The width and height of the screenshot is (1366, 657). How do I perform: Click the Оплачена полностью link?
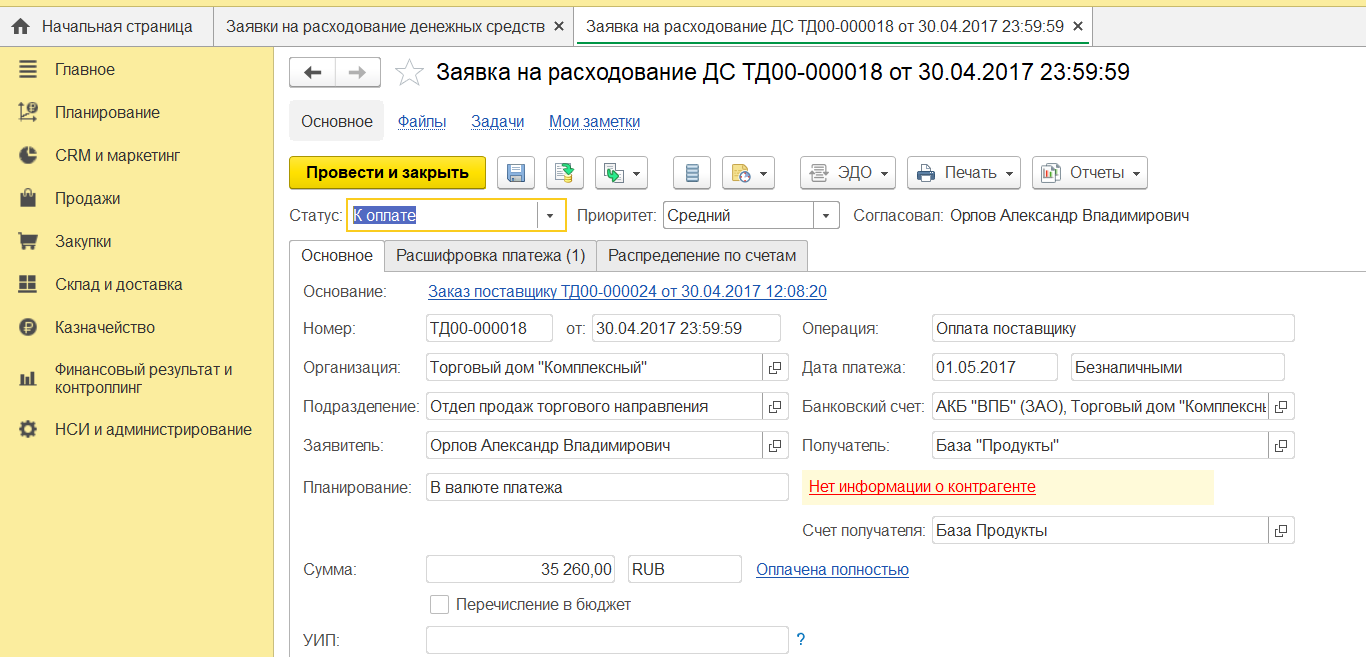pyautogui.click(x=832, y=570)
